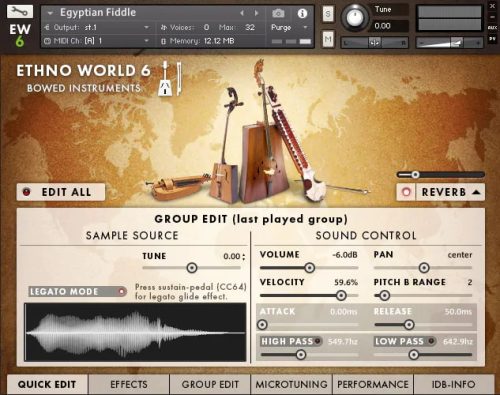Open the MIDI Ch channel dropdown
The height and width of the screenshot is (395, 500).
pyautogui.click(x=146, y=41)
